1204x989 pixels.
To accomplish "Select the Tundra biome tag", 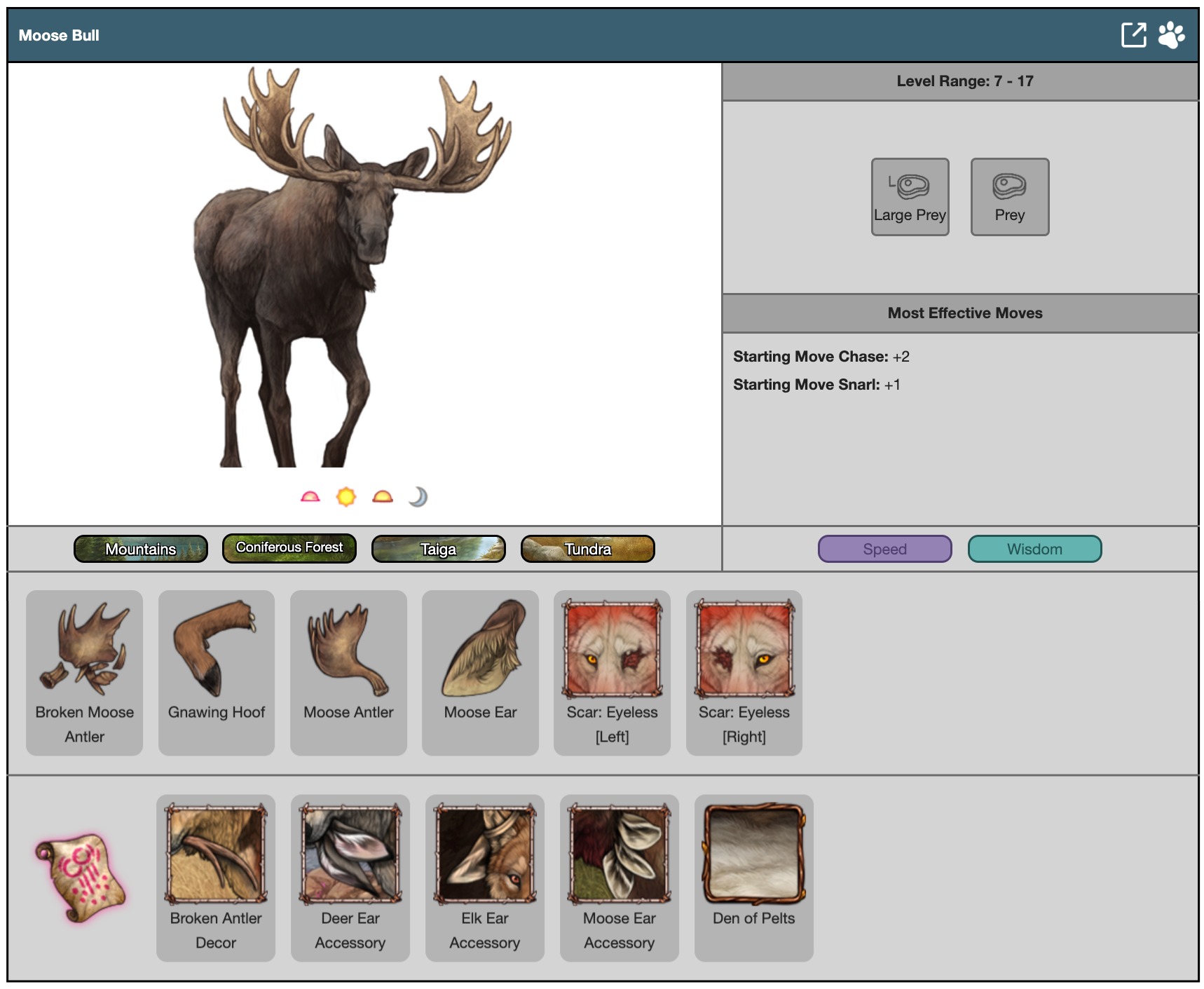I will [x=587, y=549].
